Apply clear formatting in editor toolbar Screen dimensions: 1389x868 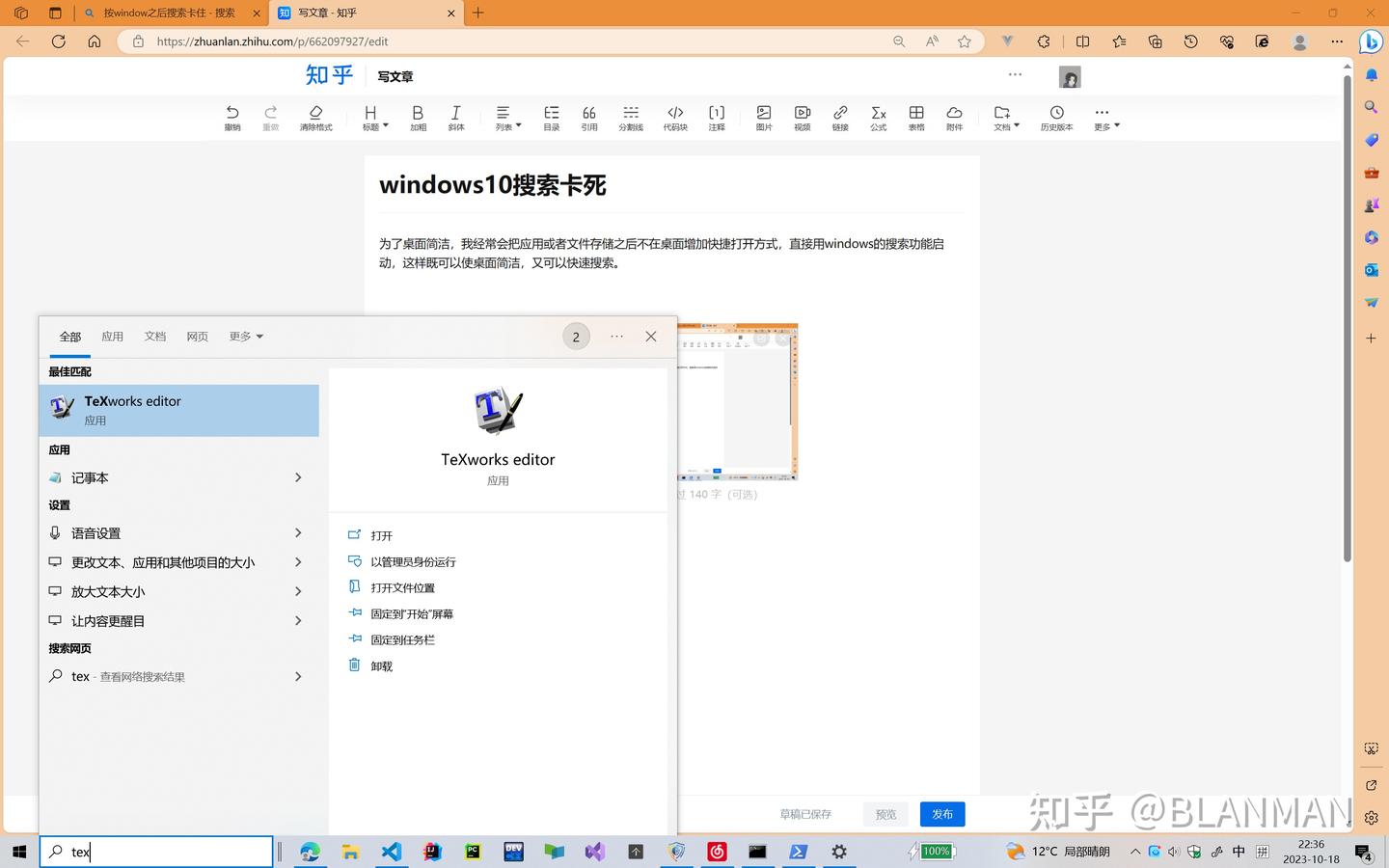click(315, 118)
